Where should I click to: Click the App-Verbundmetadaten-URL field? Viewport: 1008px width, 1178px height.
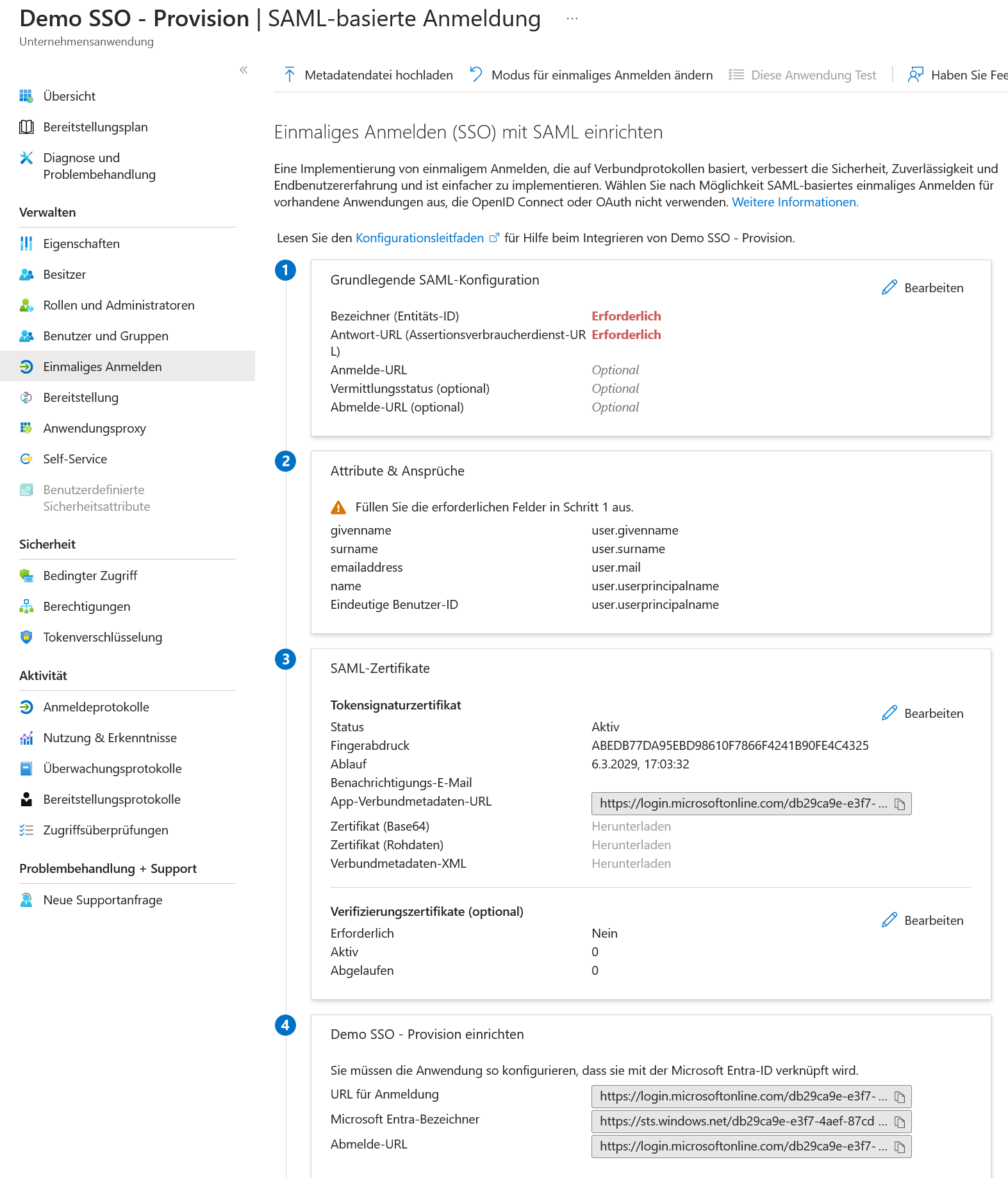pyautogui.click(x=751, y=804)
